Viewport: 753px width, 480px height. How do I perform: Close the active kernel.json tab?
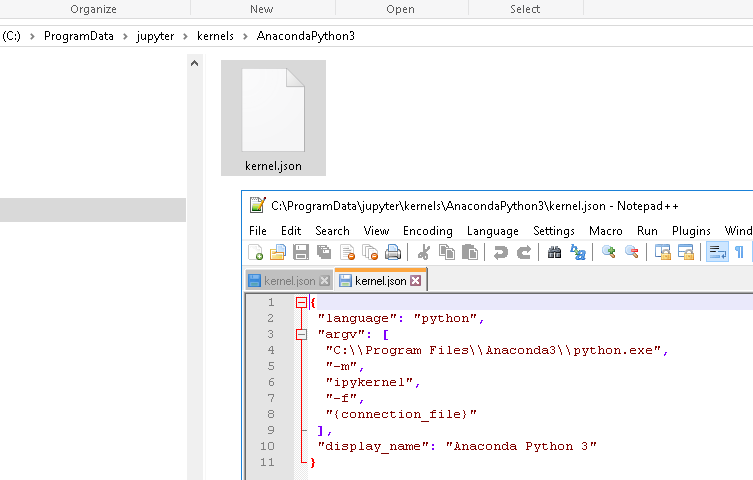pos(415,281)
